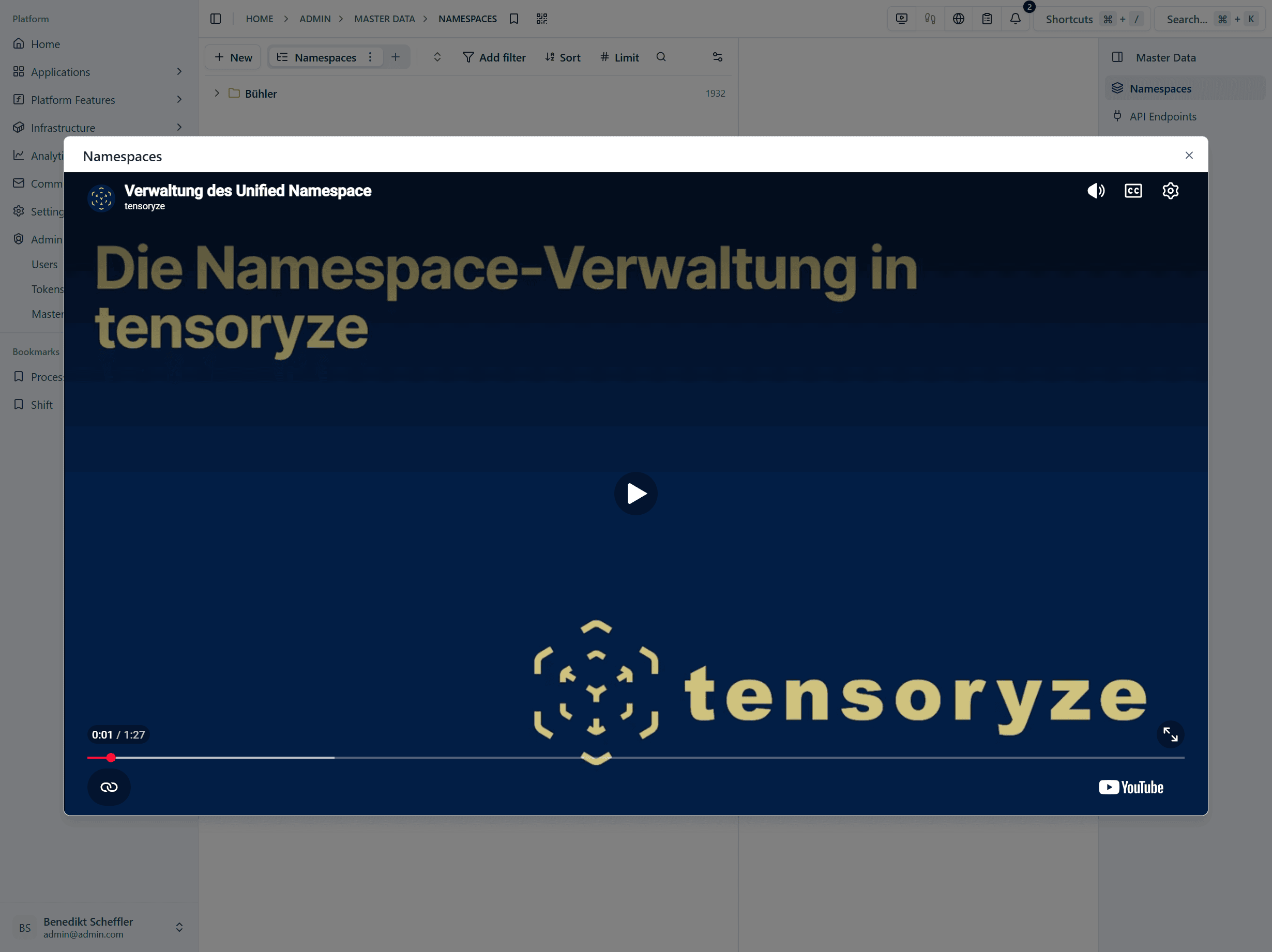1272x952 pixels.
Task: Open Users under Admin
Action: click(x=44, y=265)
